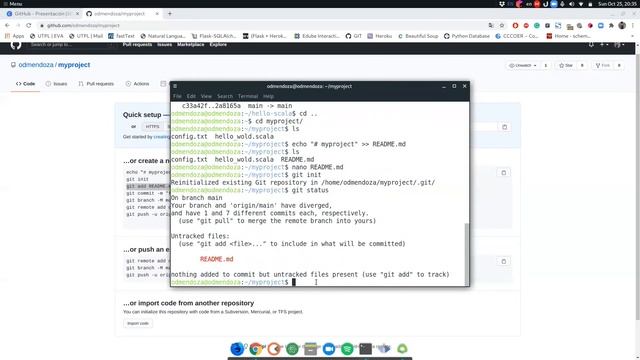
Task: Open Spotify from the dock
Action: pos(347,349)
